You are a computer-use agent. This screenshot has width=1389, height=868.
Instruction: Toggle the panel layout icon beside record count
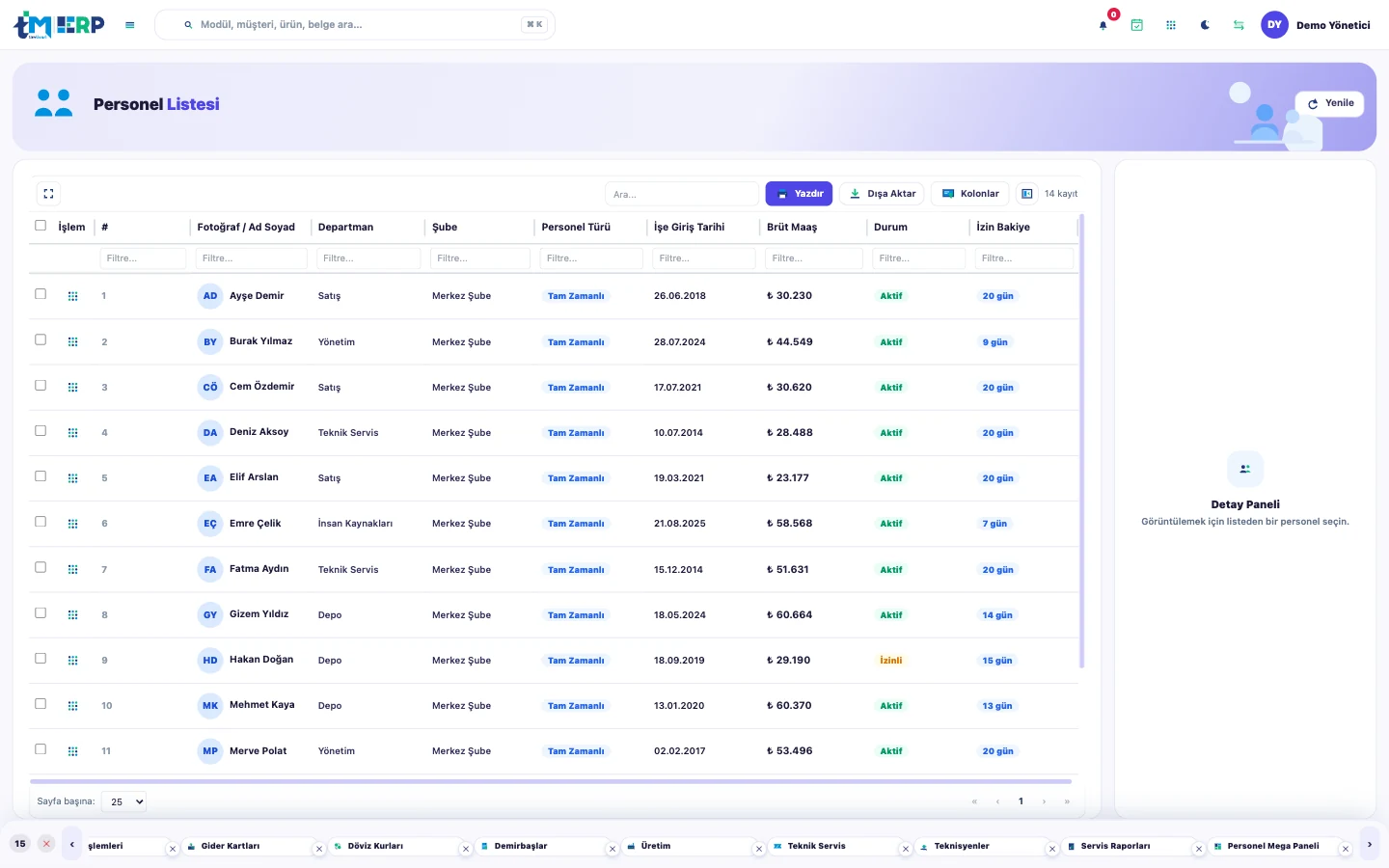pyautogui.click(x=1027, y=194)
